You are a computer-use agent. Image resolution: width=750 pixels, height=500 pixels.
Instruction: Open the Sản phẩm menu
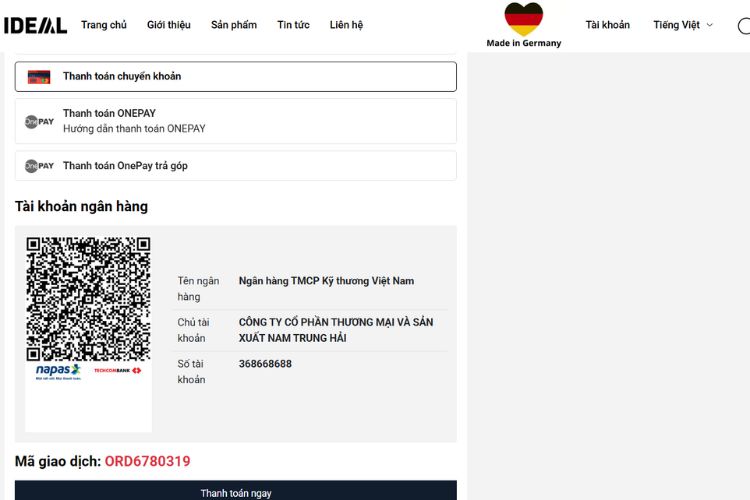click(x=234, y=25)
